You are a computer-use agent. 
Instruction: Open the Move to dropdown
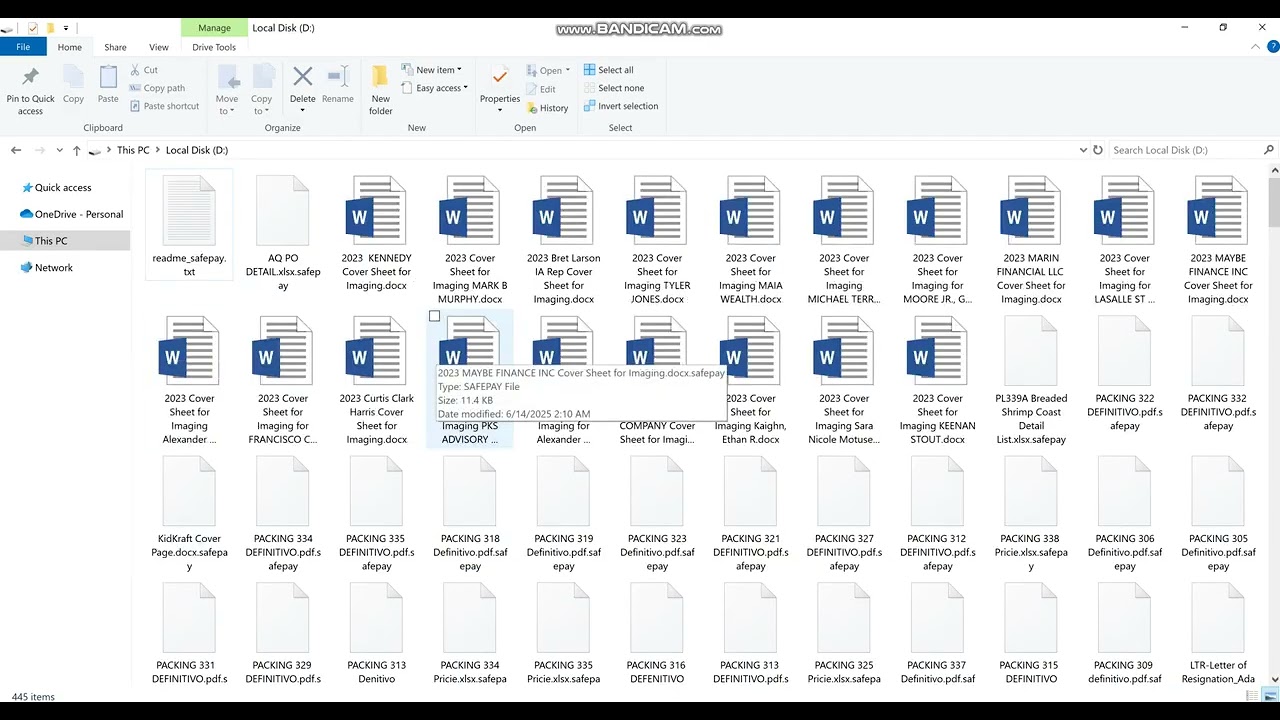coord(227,90)
